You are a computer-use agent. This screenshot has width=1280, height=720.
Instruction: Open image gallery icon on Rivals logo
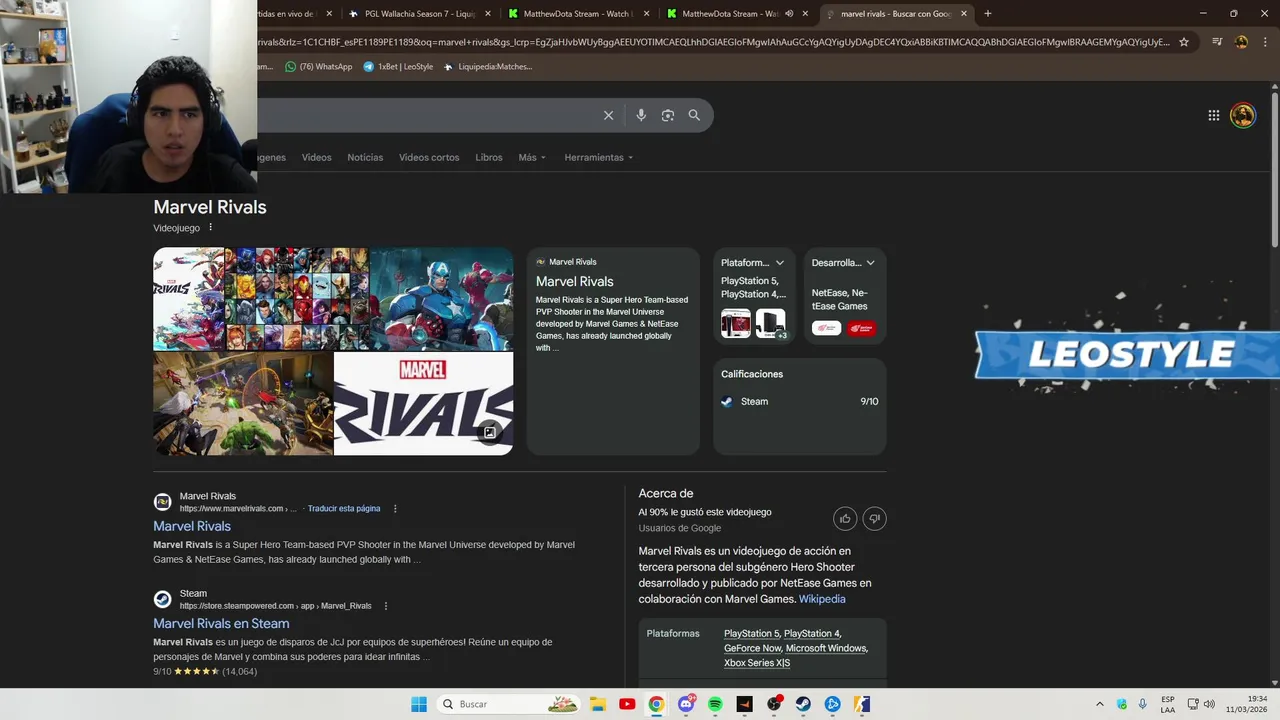490,433
